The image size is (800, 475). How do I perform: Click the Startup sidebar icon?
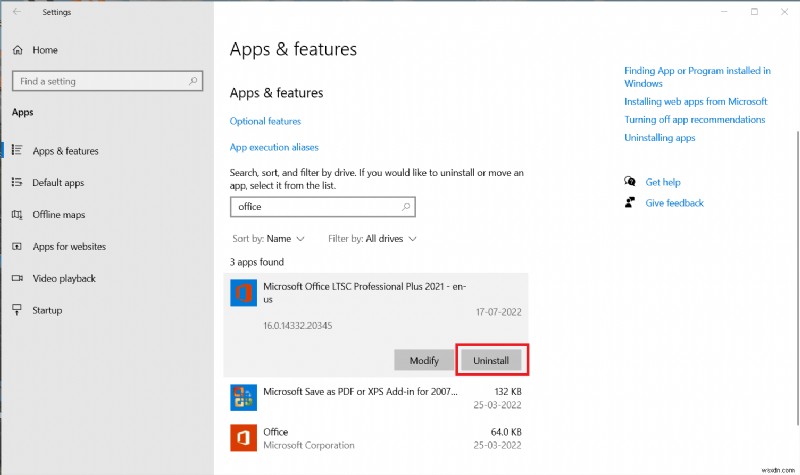[17, 310]
